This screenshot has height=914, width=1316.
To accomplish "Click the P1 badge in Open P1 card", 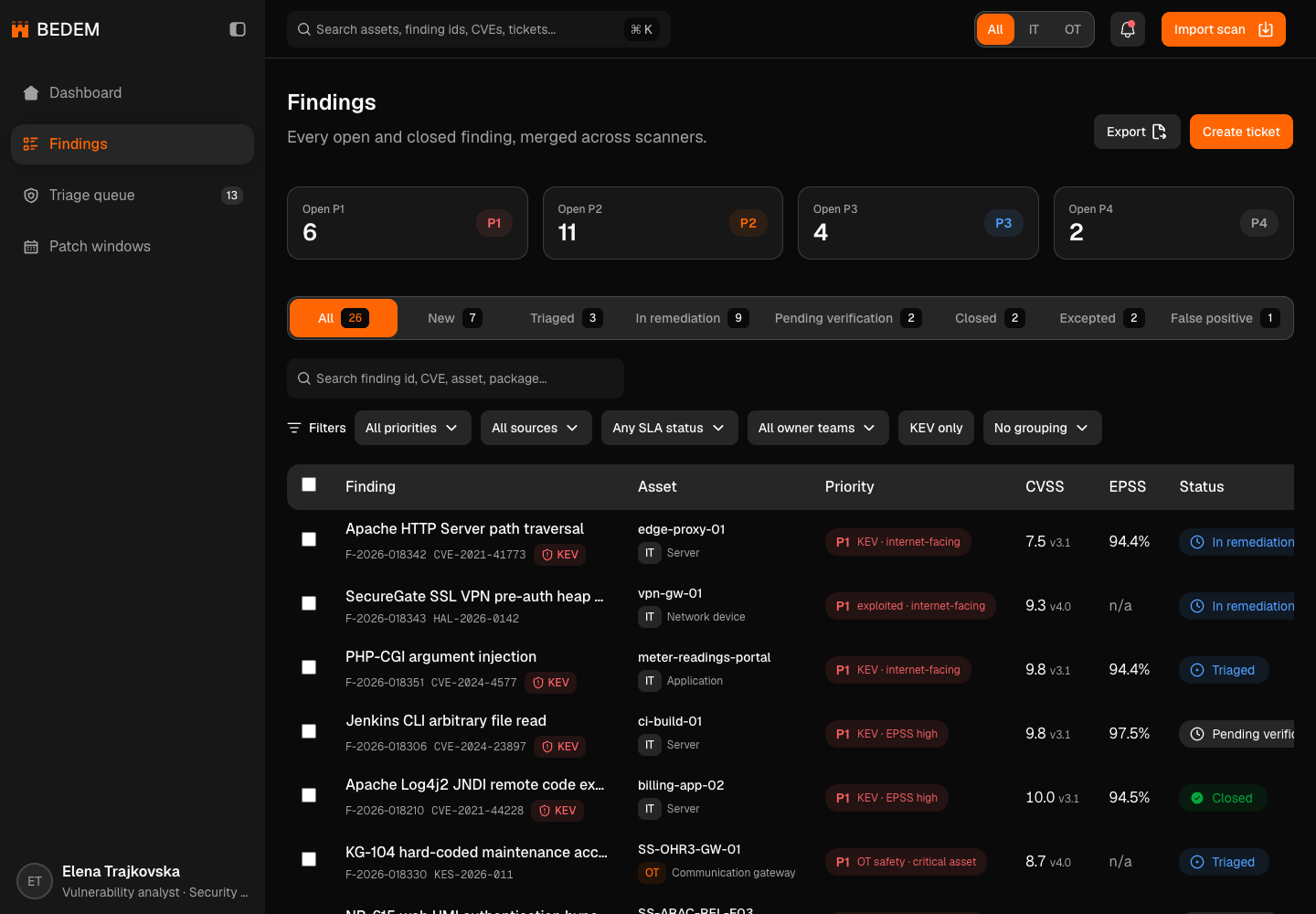I will coord(494,223).
